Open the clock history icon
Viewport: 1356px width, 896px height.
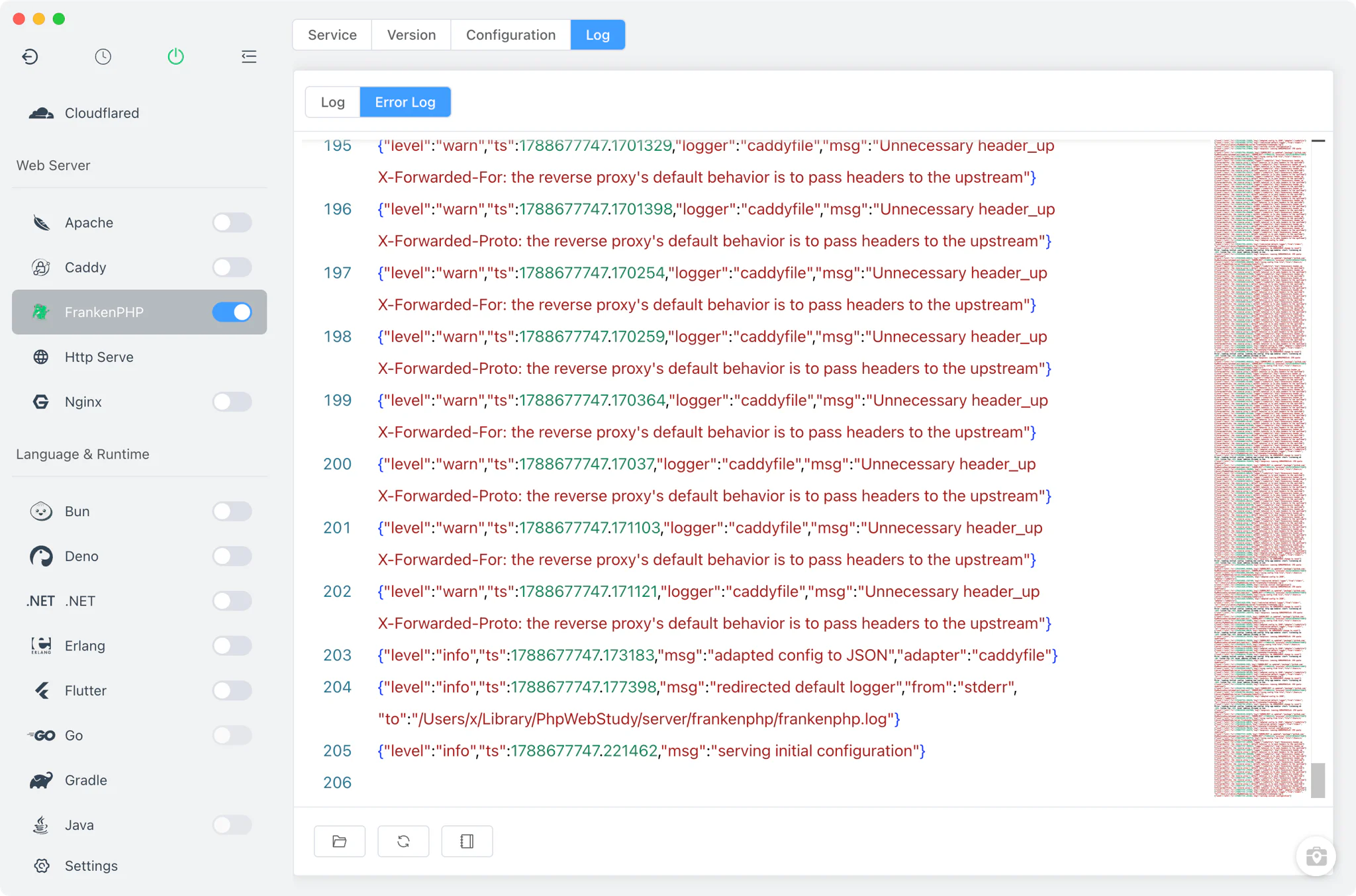coord(103,57)
